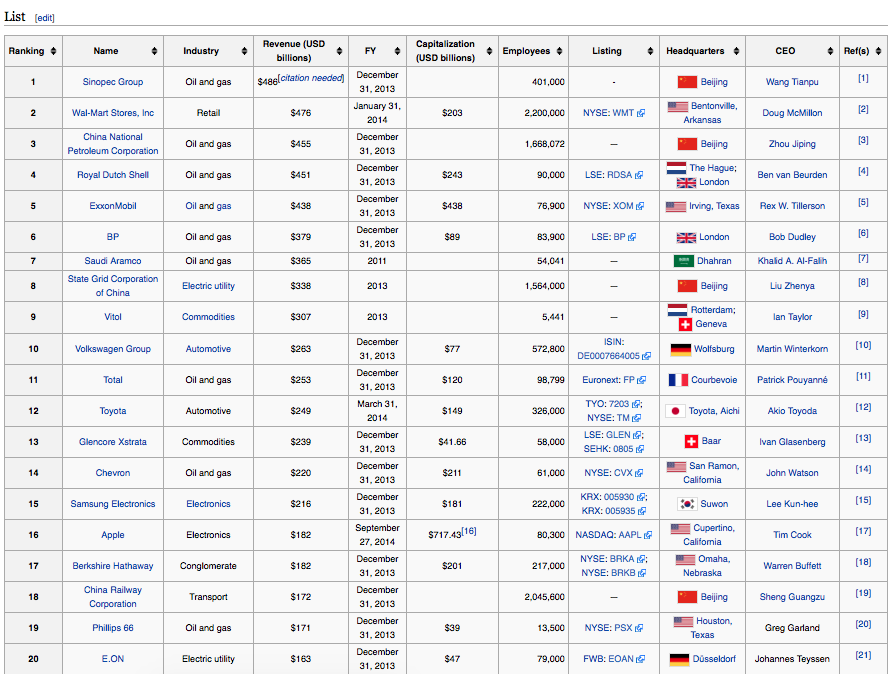Sort by Revenue (USD billions) arrows
This screenshot has width=893, height=674.
pos(339,51)
